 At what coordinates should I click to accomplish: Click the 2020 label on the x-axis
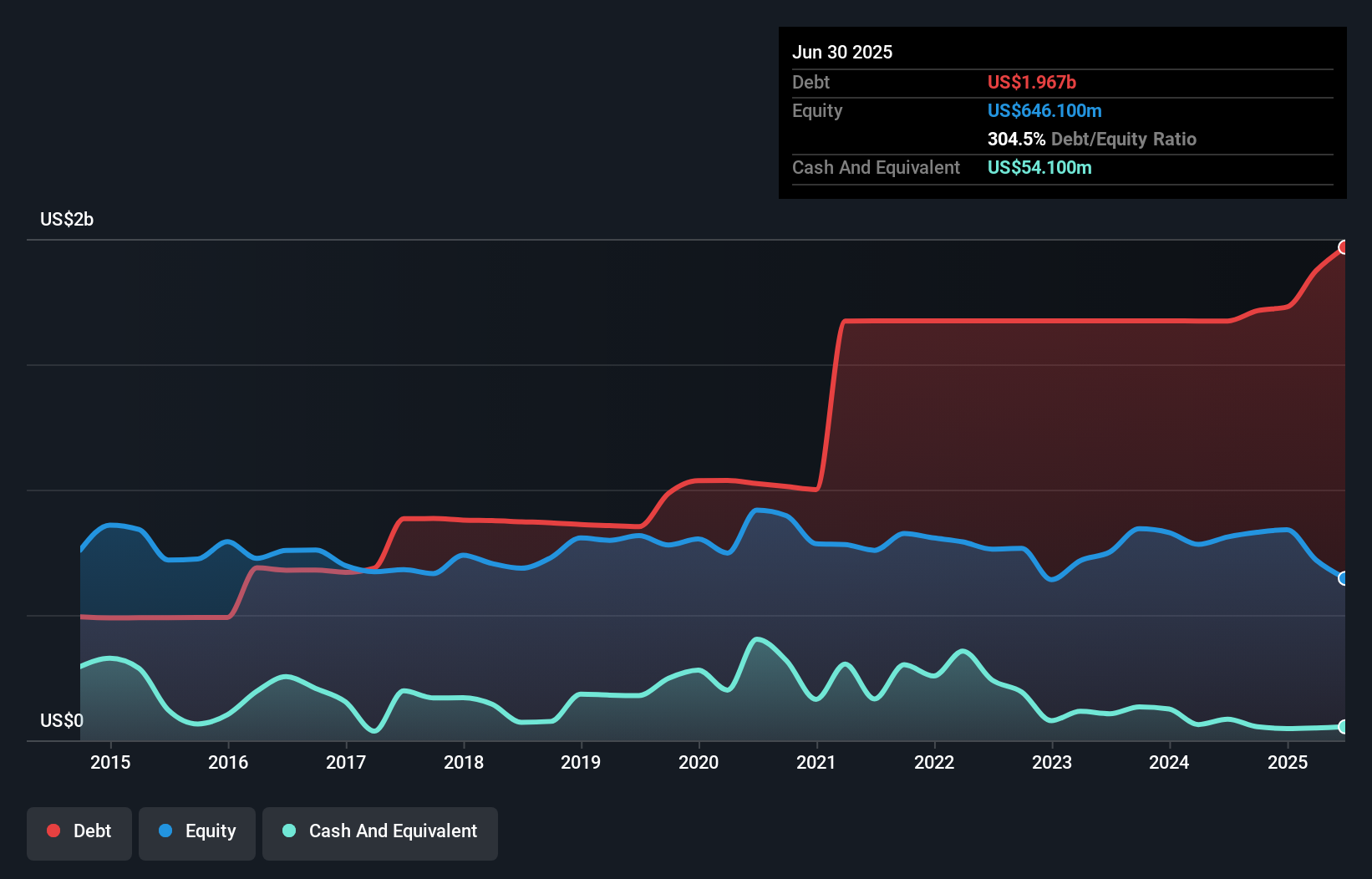point(699,762)
